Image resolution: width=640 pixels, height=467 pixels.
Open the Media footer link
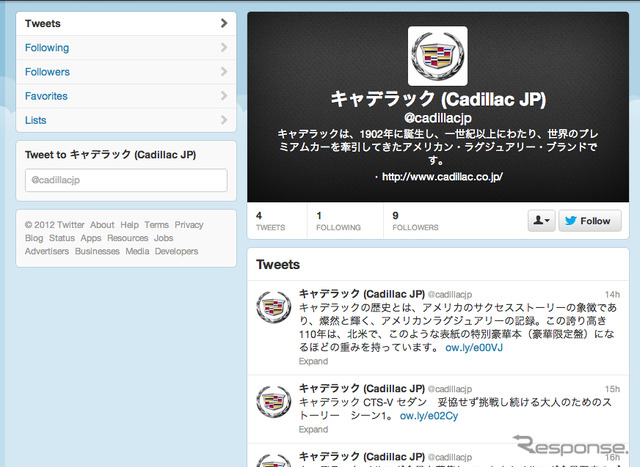(137, 251)
